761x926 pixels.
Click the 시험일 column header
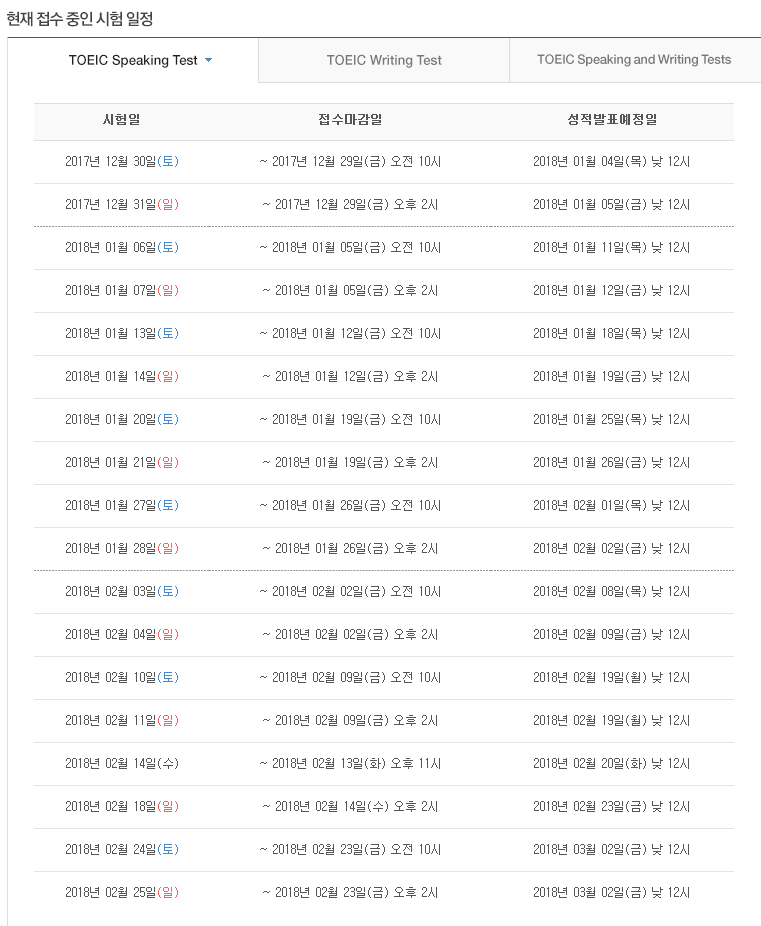[122, 120]
